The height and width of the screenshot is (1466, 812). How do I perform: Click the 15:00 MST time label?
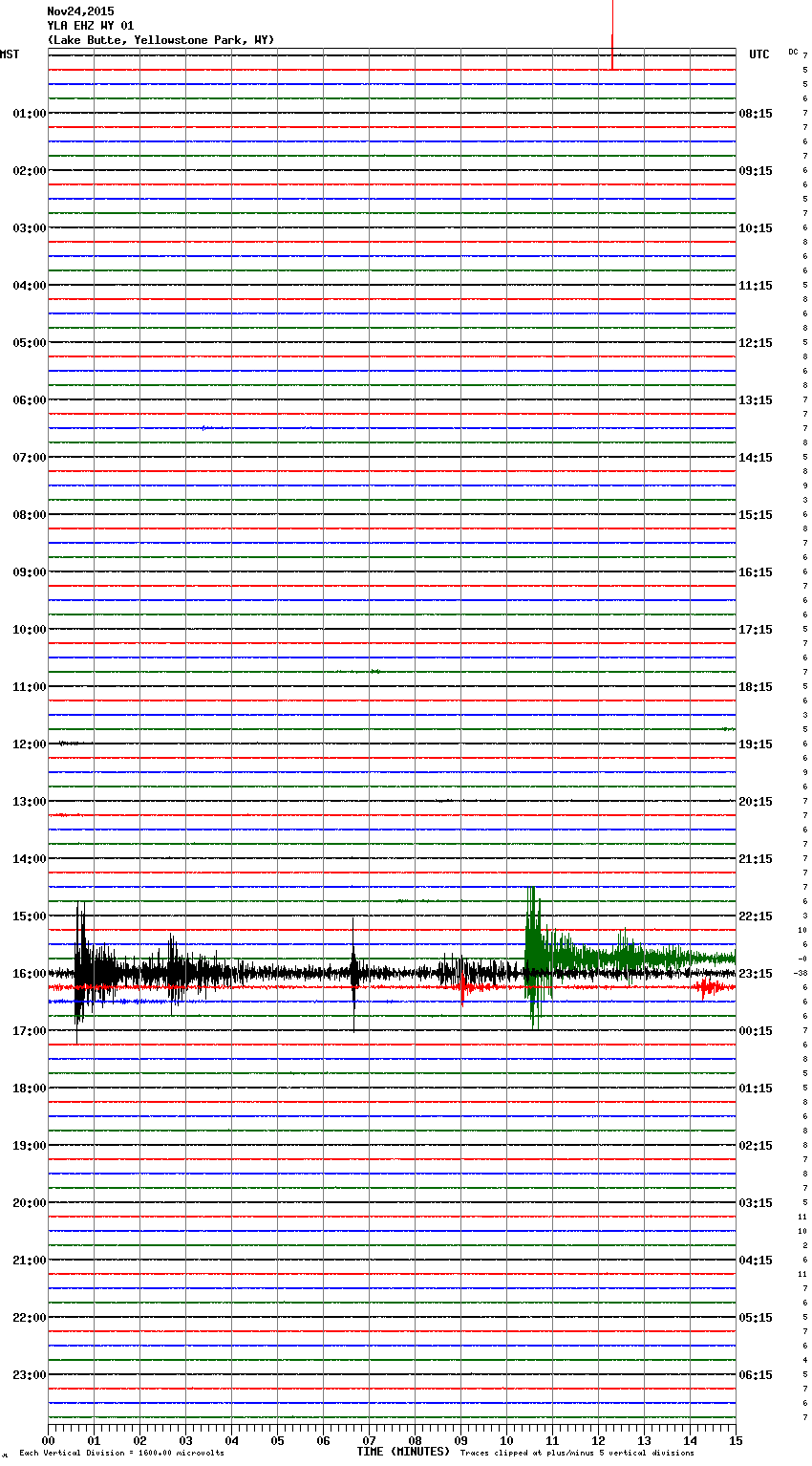coord(29,916)
